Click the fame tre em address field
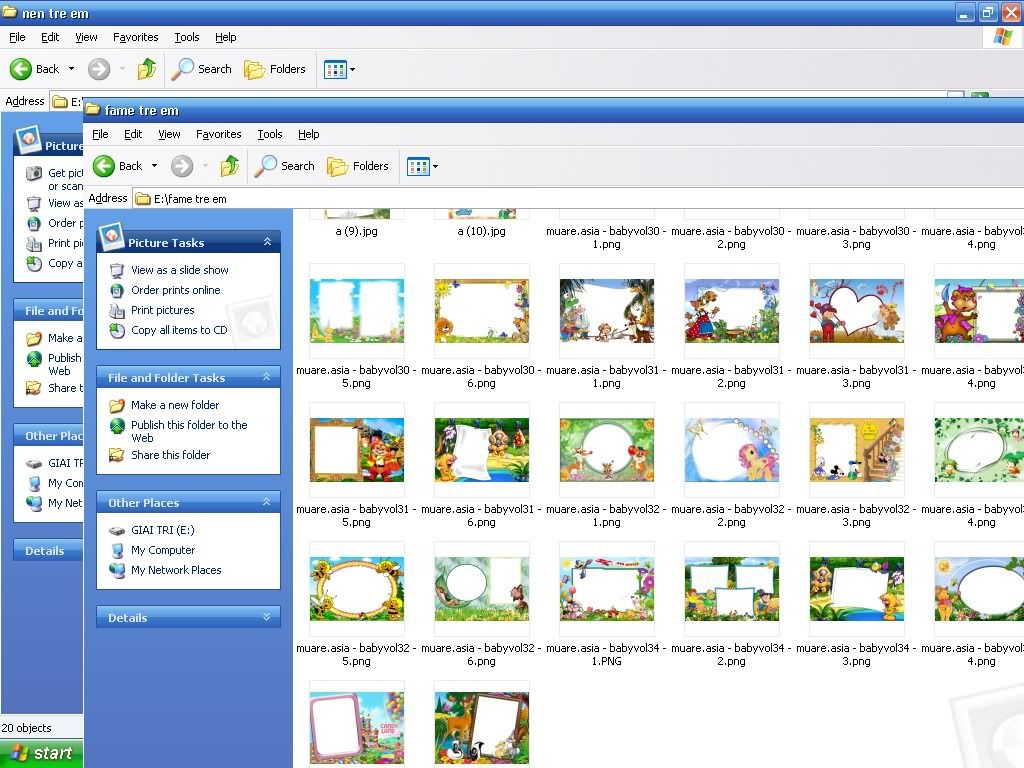This screenshot has height=768, width=1024. 579,199
